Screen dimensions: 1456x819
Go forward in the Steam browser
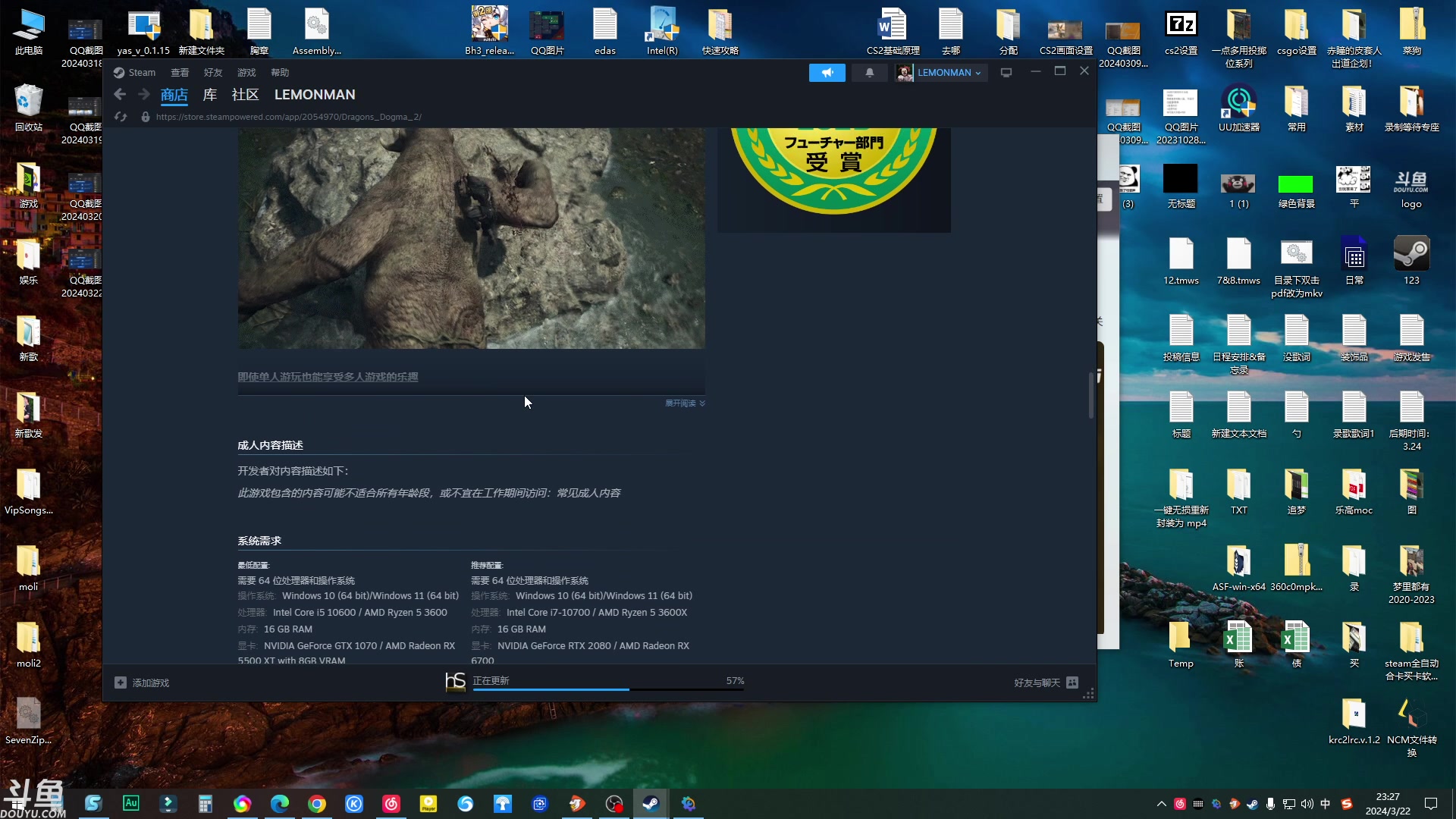pyautogui.click(x=144, y=95)
